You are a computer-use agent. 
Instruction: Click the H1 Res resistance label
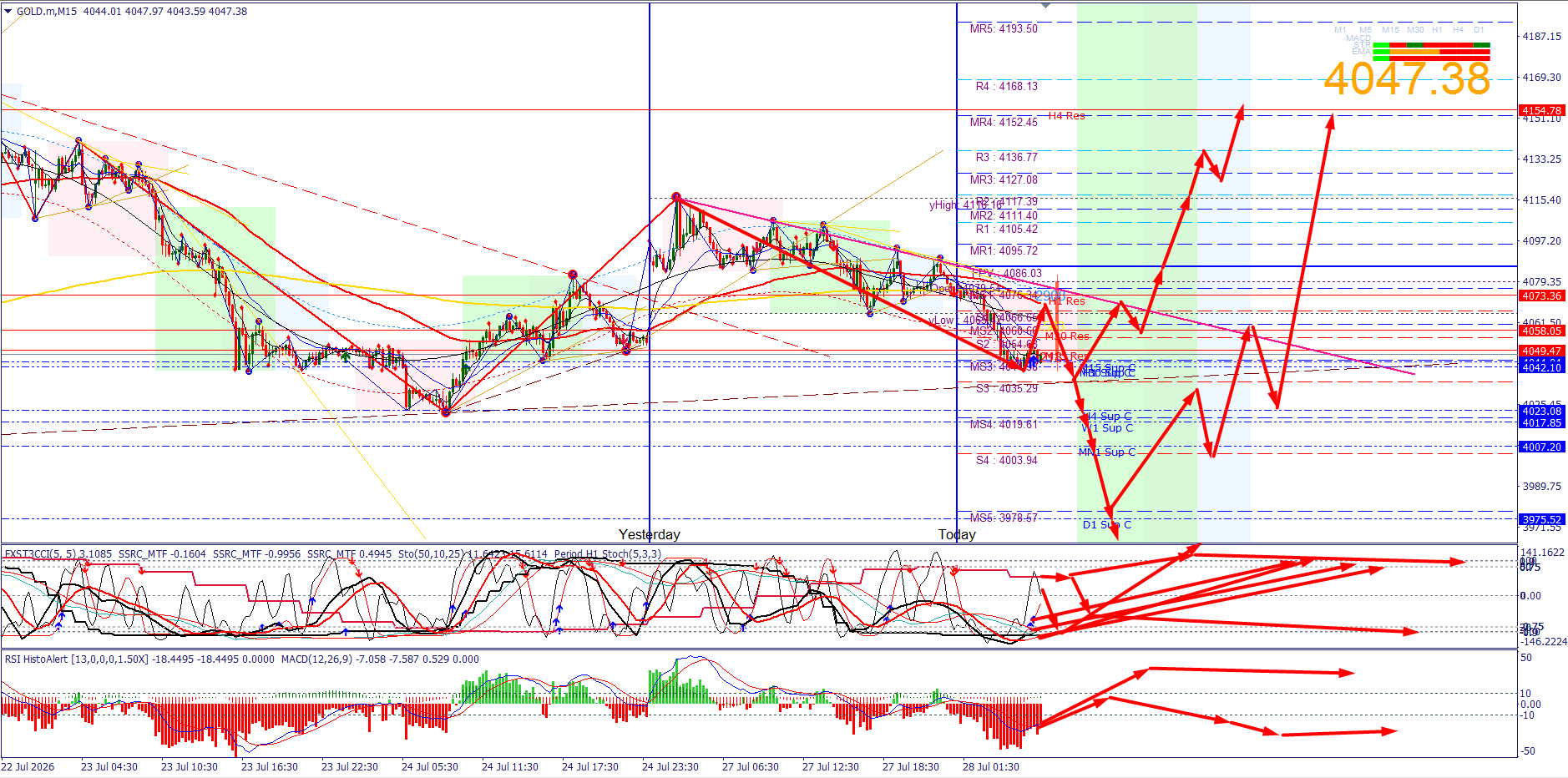1066,301
